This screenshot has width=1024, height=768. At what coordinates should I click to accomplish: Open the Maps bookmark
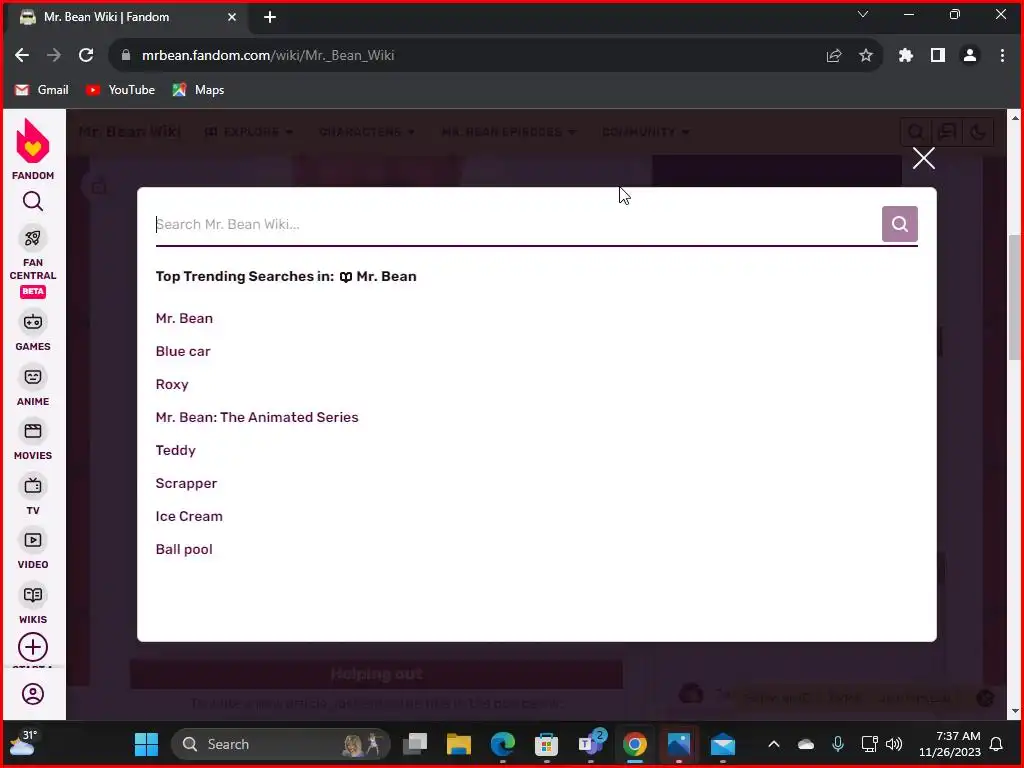[x=198, y=90]
